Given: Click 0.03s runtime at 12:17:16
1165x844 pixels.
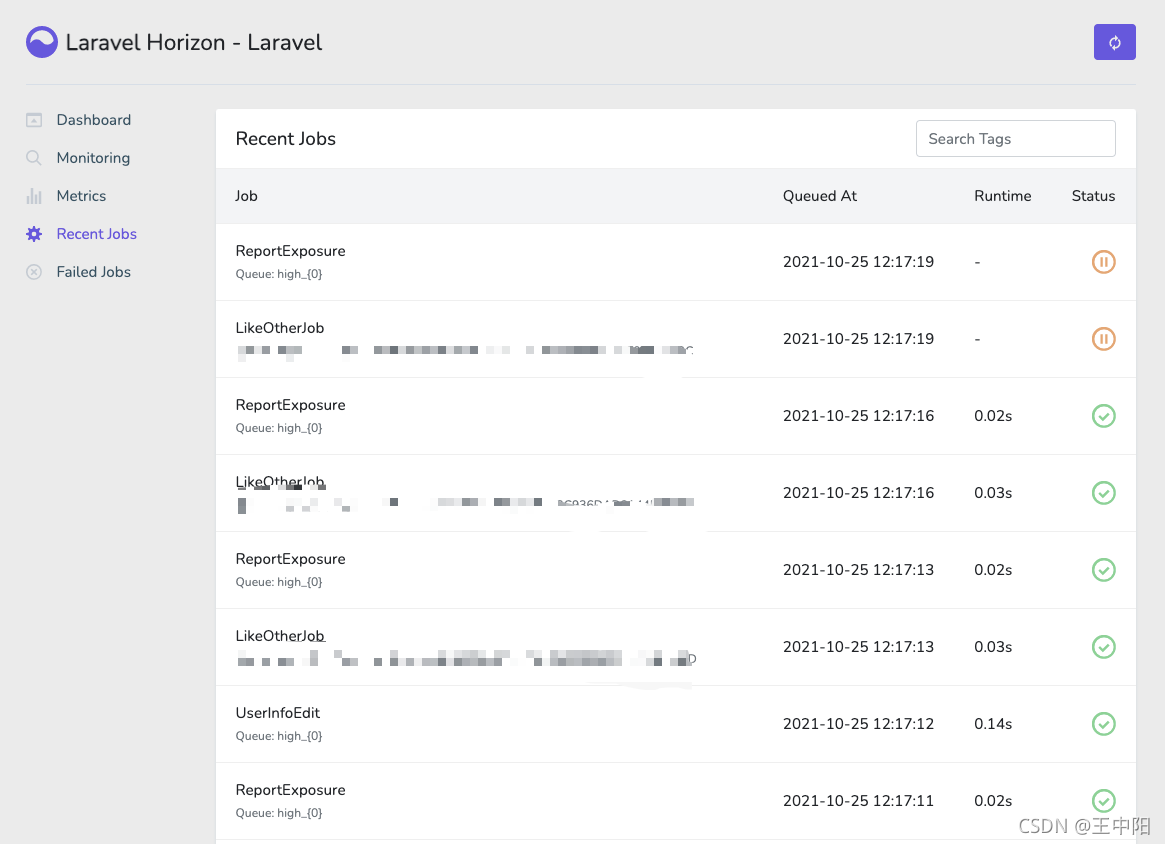Looking at the screenshot, I should [993, 493].
